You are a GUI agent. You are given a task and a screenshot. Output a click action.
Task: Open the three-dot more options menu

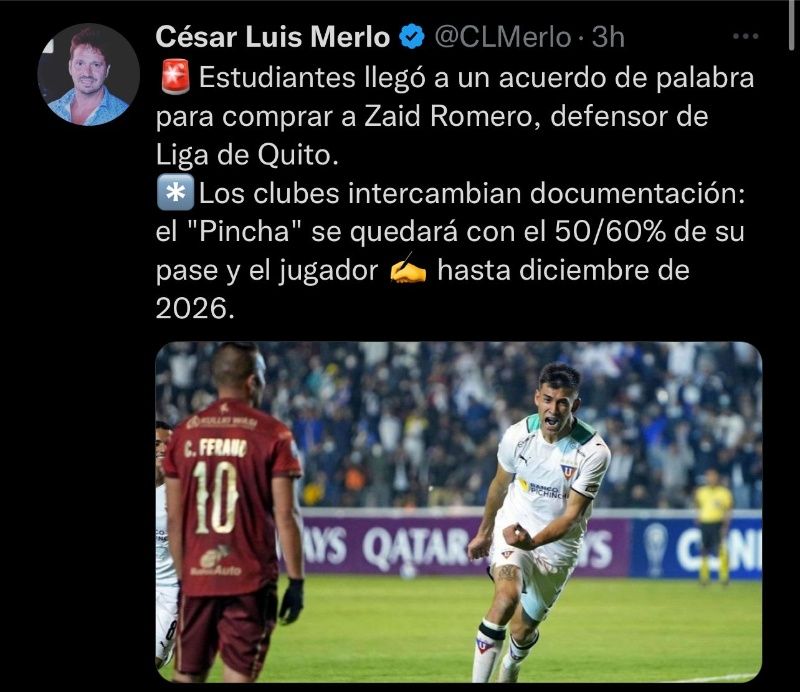[x=745, y=36]
